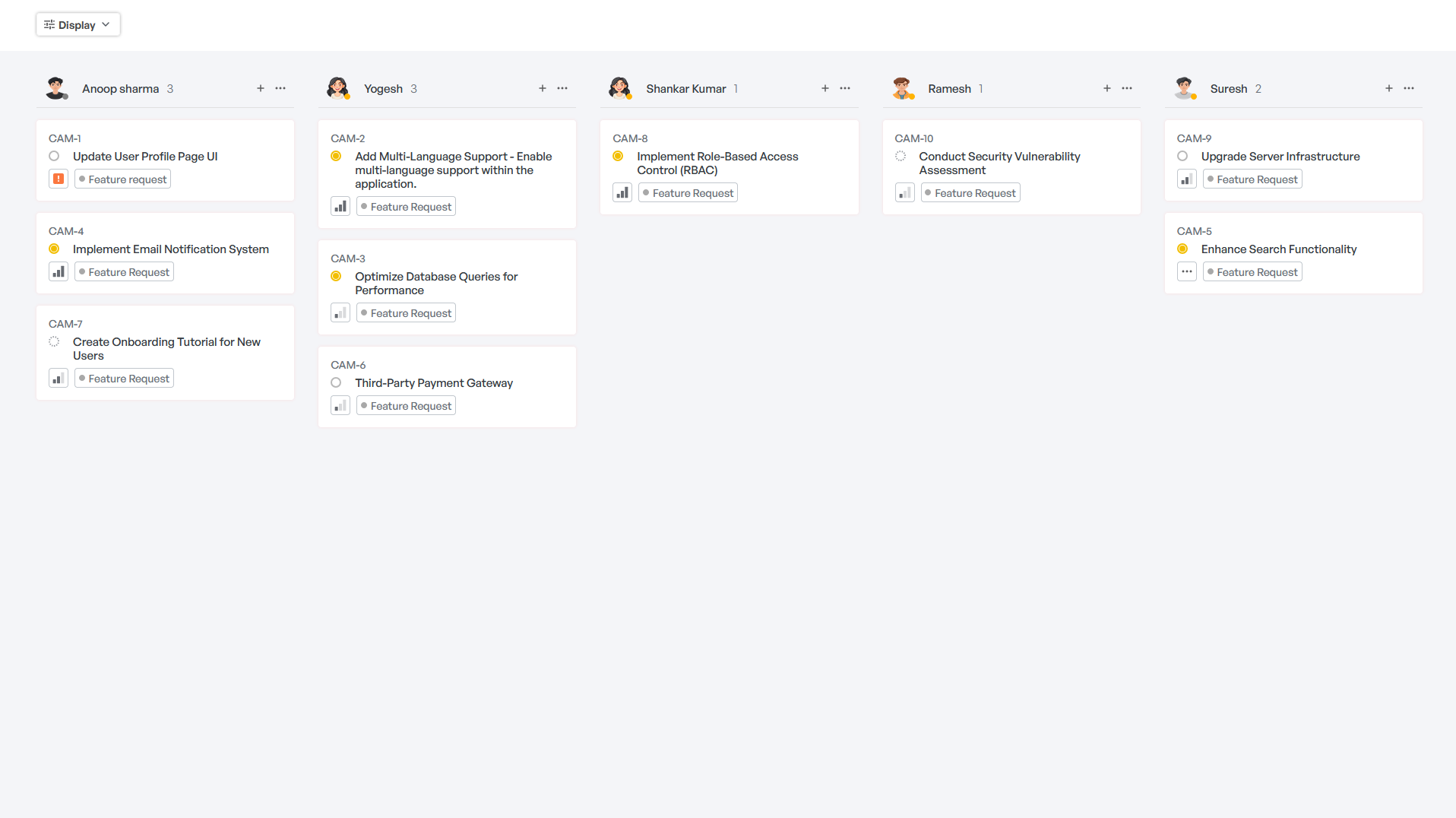Click Anoop sharma's avatar
1456x818 pixels.
[x=57, y=88]
